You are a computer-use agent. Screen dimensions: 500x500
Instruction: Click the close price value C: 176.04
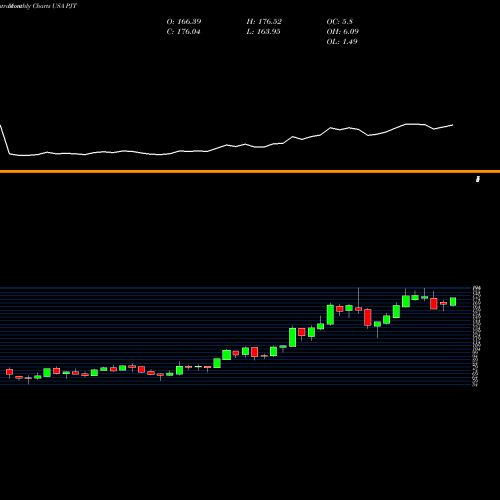click(x=183, y=32)
